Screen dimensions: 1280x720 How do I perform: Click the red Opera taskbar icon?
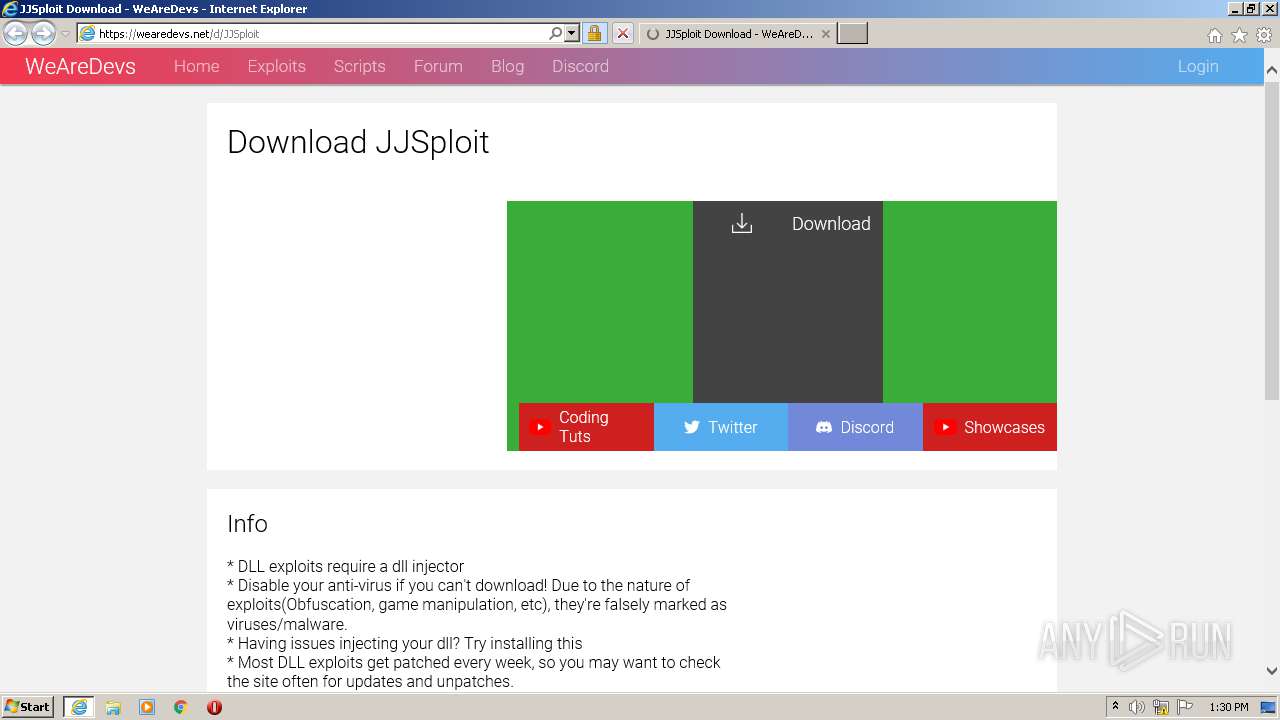[x=214, y=707]
